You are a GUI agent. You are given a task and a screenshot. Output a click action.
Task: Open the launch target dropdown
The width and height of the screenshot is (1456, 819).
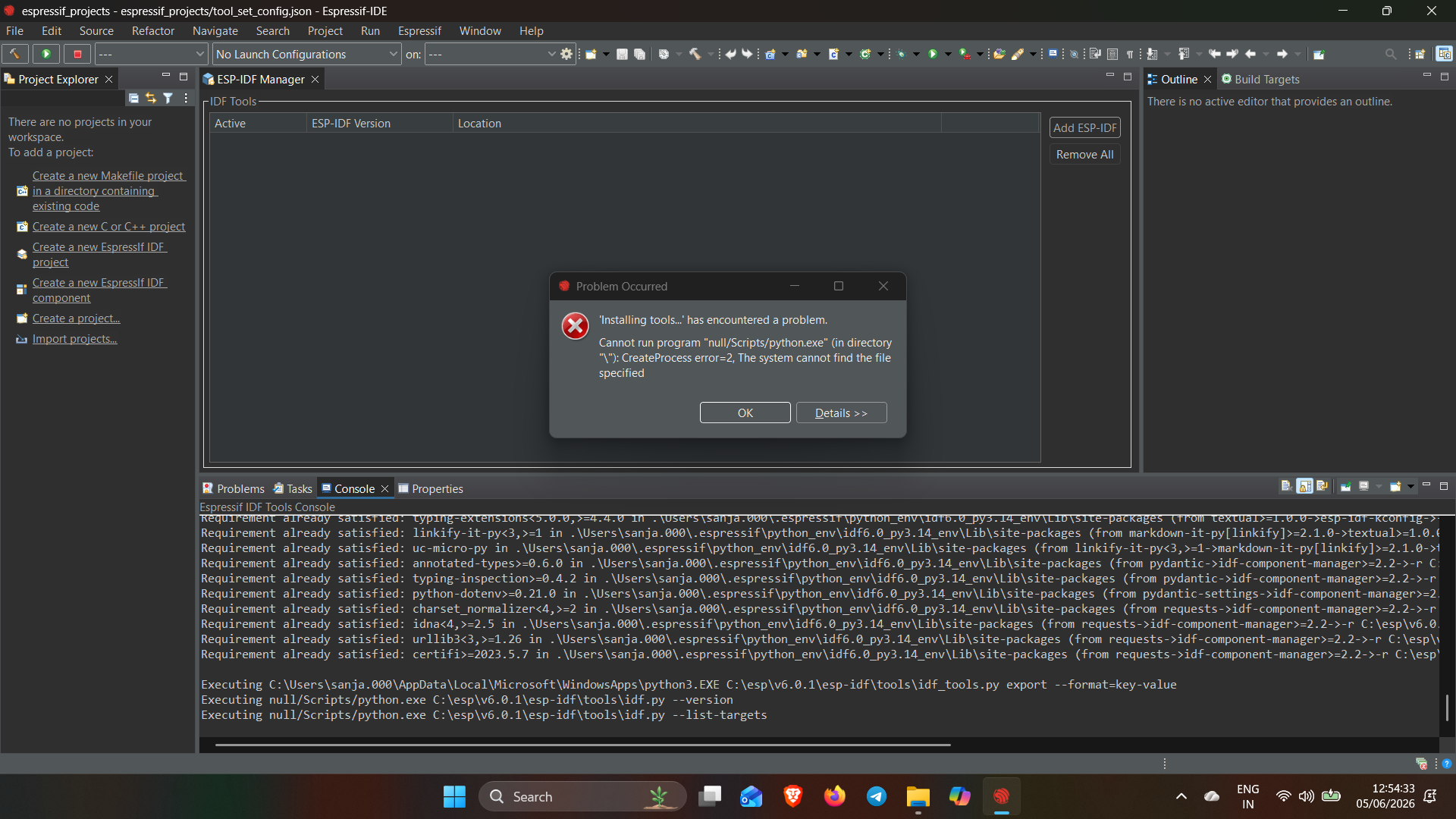click(x=491, y=54)
